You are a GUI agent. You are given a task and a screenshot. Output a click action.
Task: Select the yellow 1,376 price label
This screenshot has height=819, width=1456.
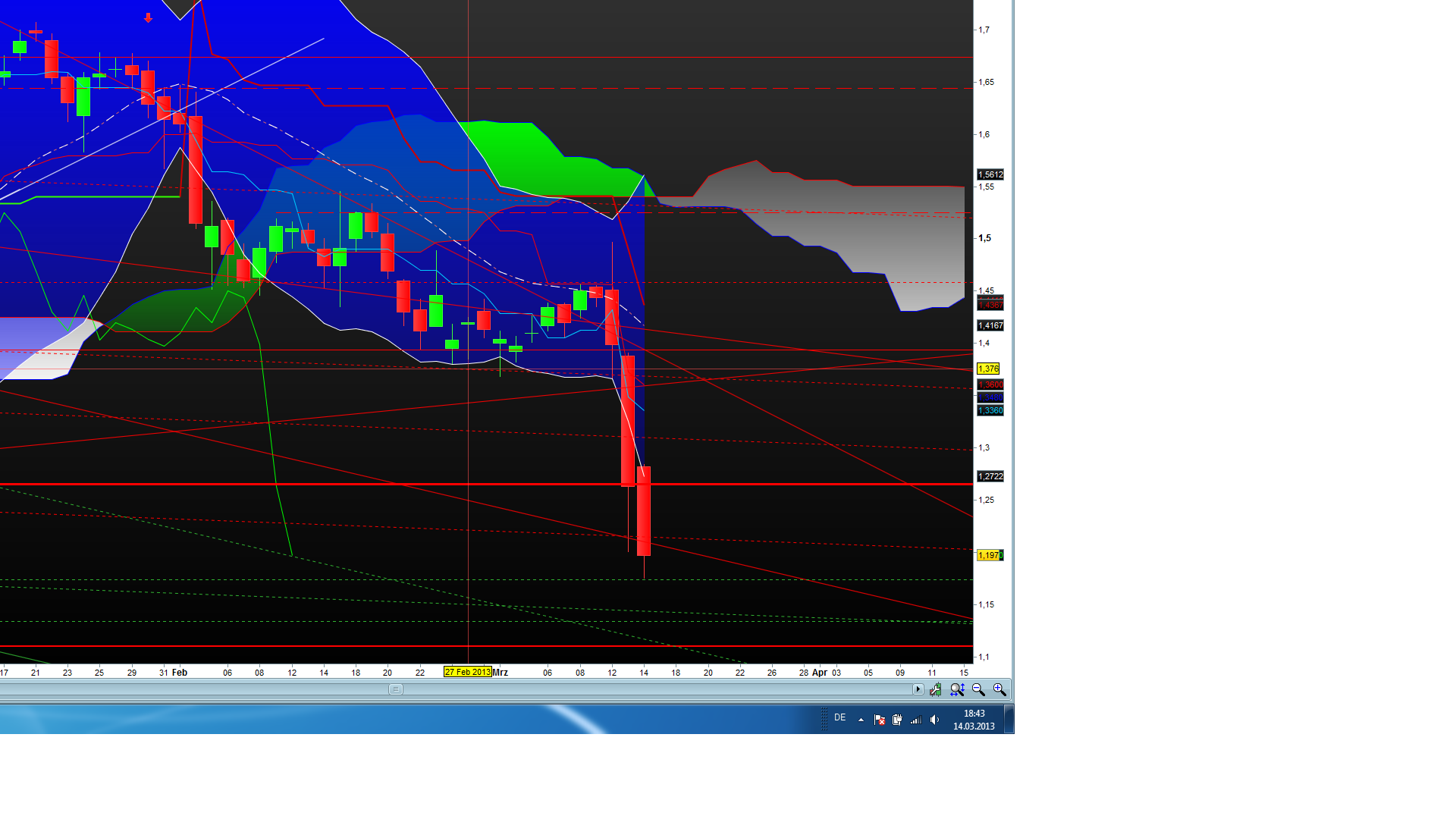point(988,369)
